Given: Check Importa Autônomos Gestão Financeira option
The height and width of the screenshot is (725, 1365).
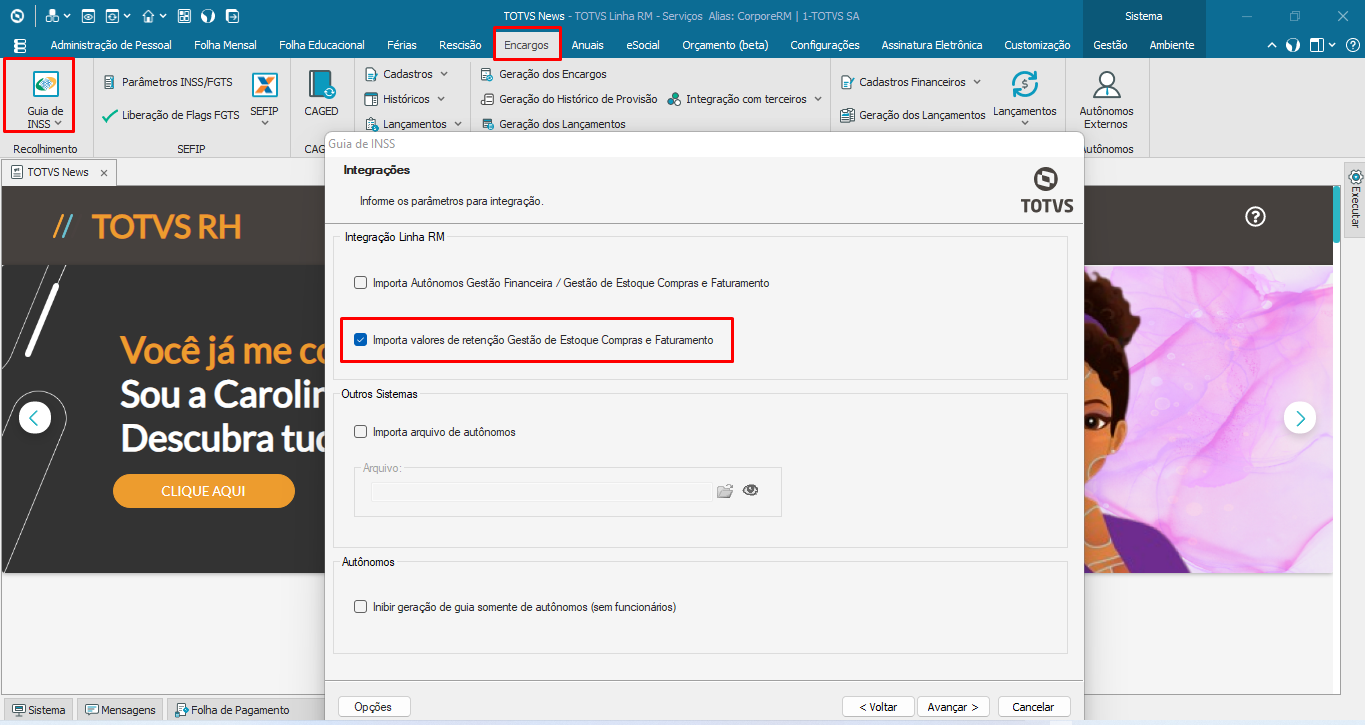Looking at the screenshot, I should tap(361, 283).
